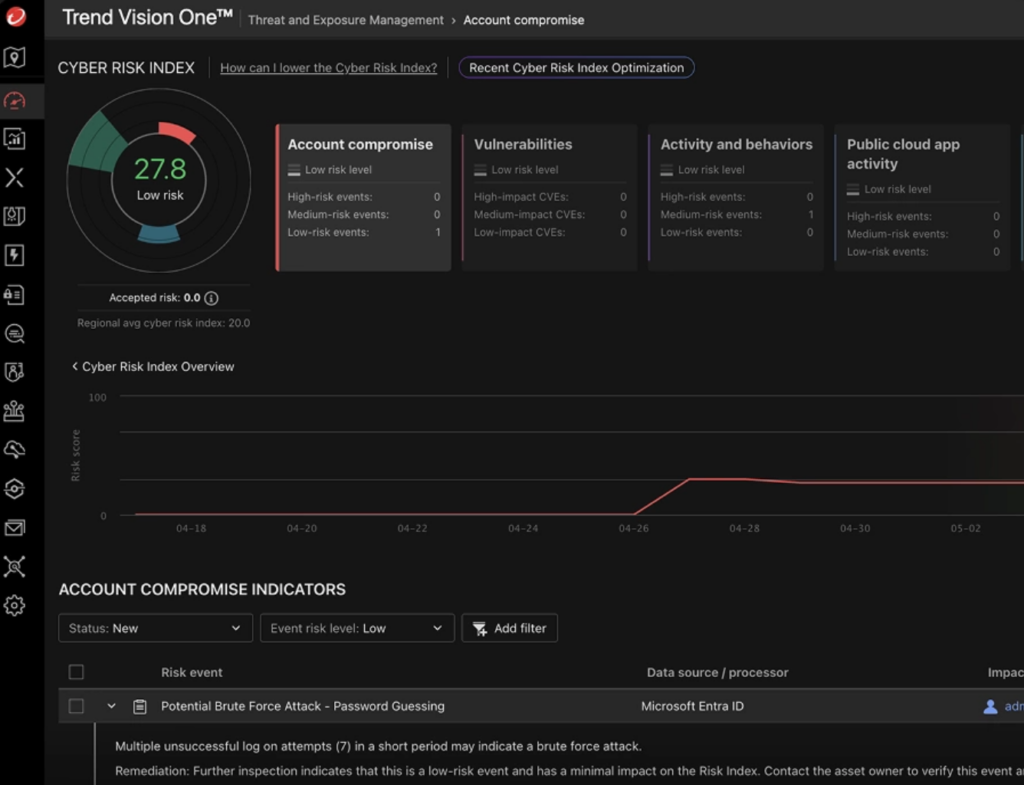The image size is (1024, 785).
Task: Open How can I lower the Cyber Risk Index link
Action: click(328, 68)
